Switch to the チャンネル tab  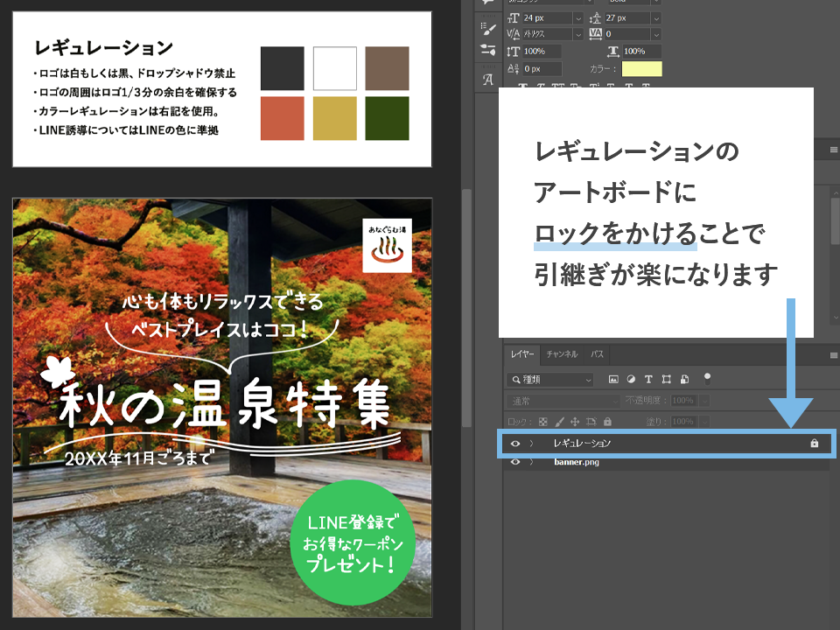(562, 354)
